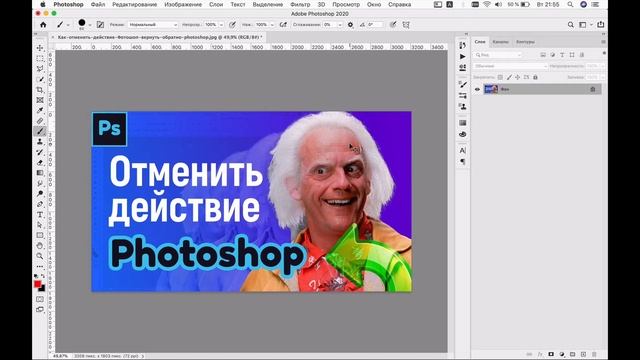Toggle pressure for size button
The width and height of the screenshot is (640, 360).
tap(393, 24)
